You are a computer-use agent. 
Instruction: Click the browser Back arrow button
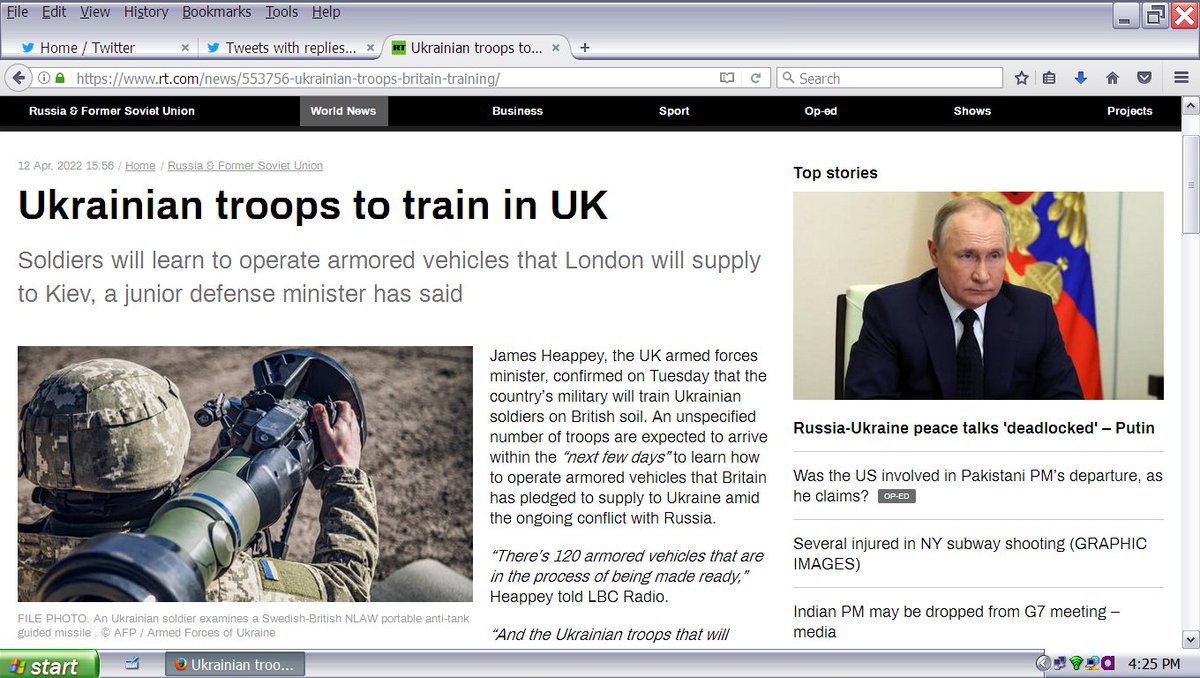(x=17, y=77)
